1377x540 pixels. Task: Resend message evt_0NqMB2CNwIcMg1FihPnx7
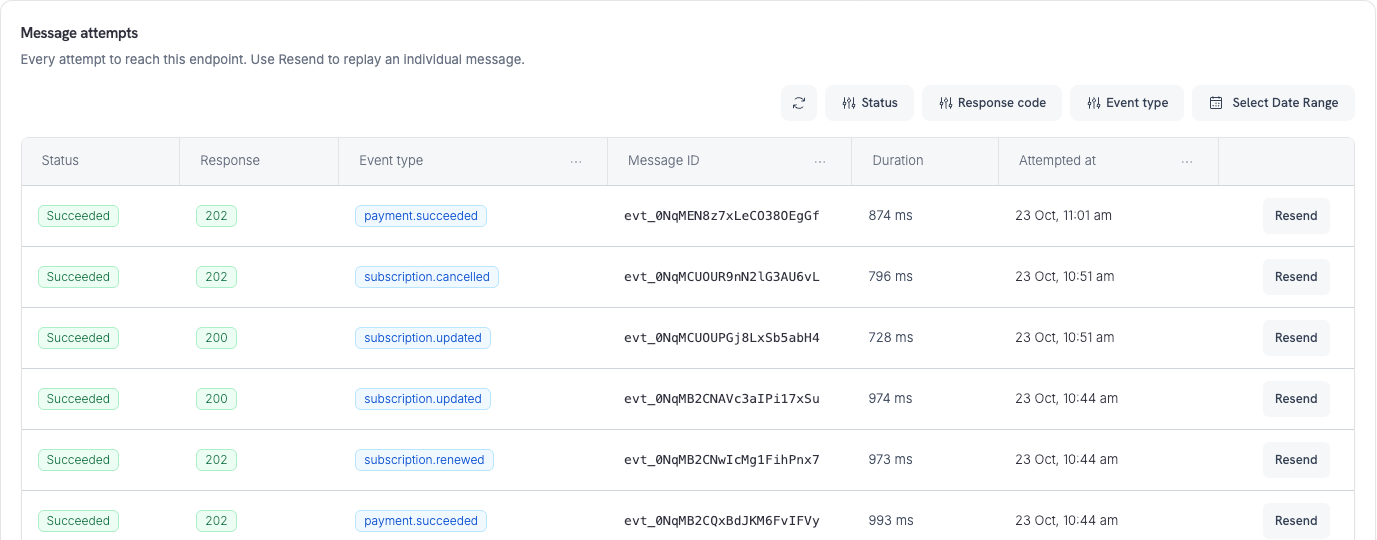tap(1296, 460)
